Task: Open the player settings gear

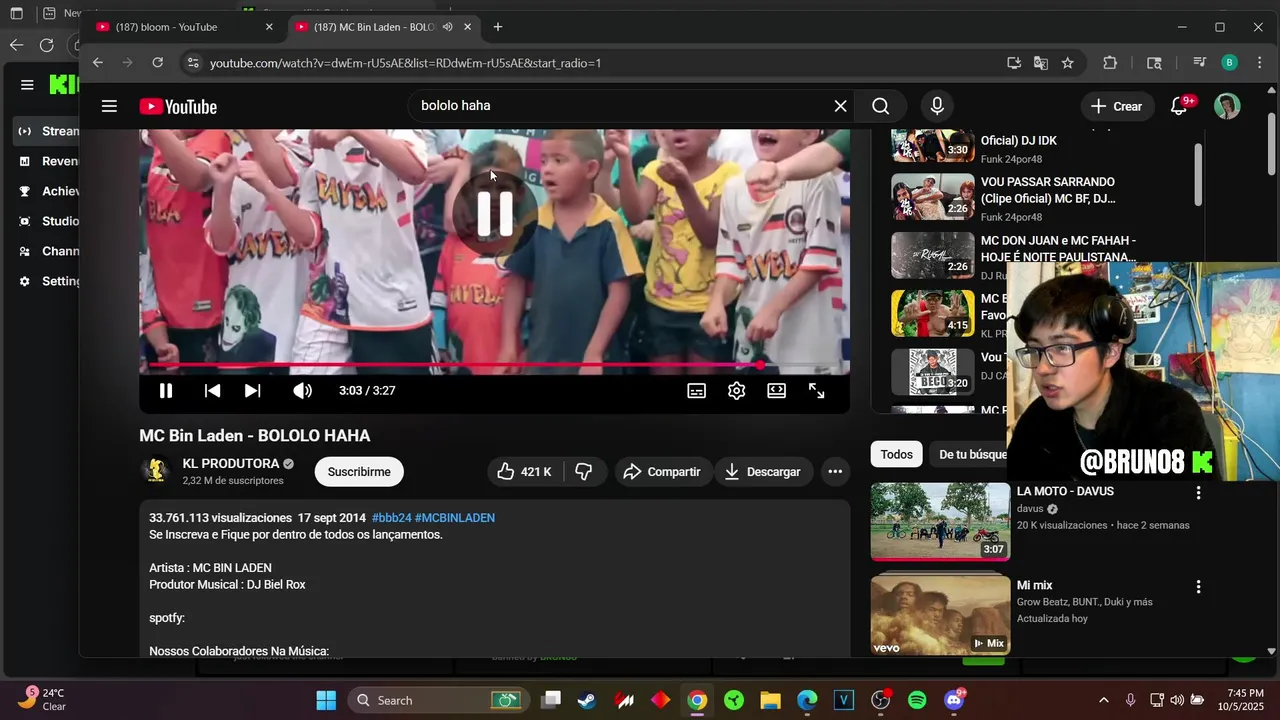Action: (x=737, y=391)
